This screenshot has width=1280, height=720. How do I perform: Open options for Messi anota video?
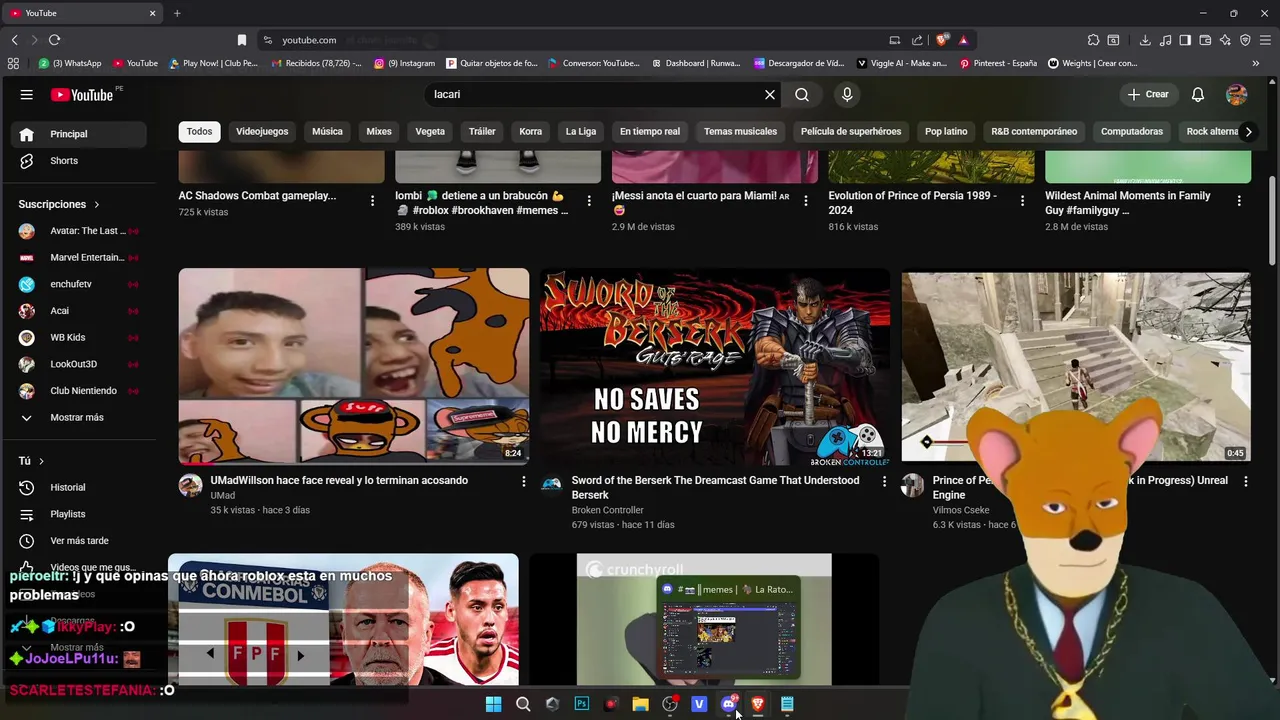(805, 201)
